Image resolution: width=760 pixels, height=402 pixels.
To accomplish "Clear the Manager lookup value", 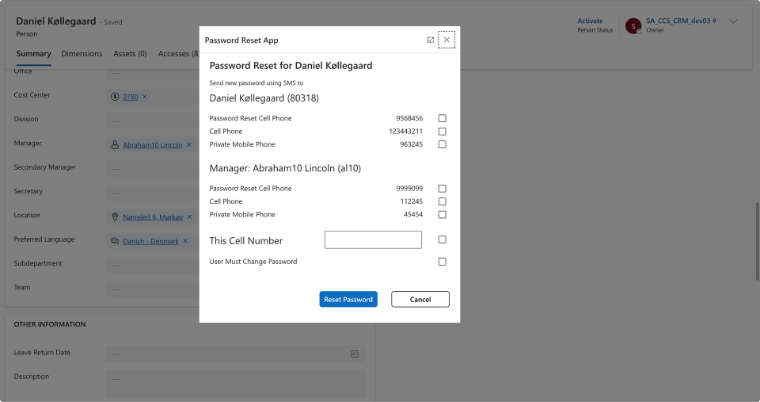I will click(x=189, y=144).
